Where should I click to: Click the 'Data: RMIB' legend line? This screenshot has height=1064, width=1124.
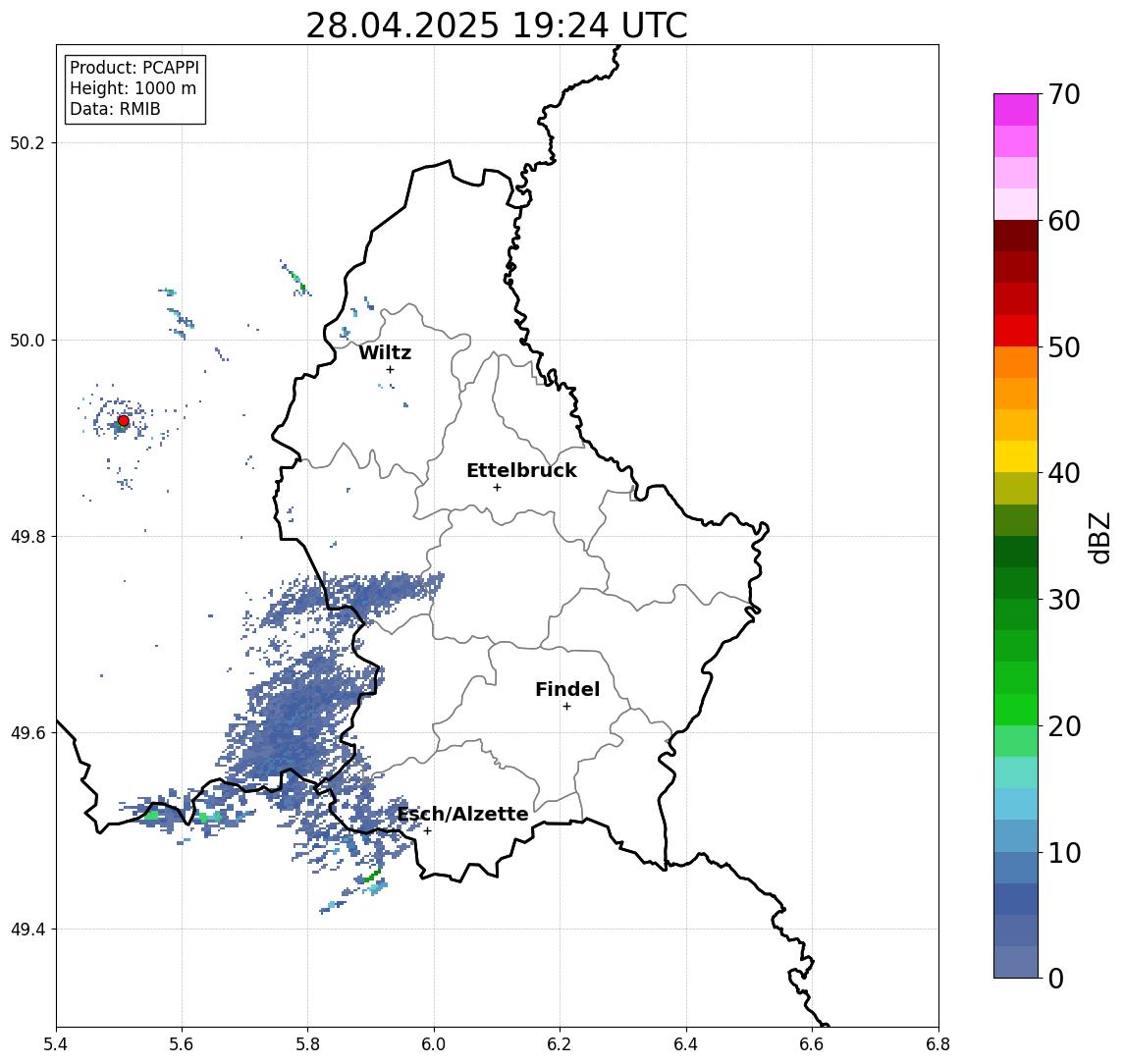115,109
